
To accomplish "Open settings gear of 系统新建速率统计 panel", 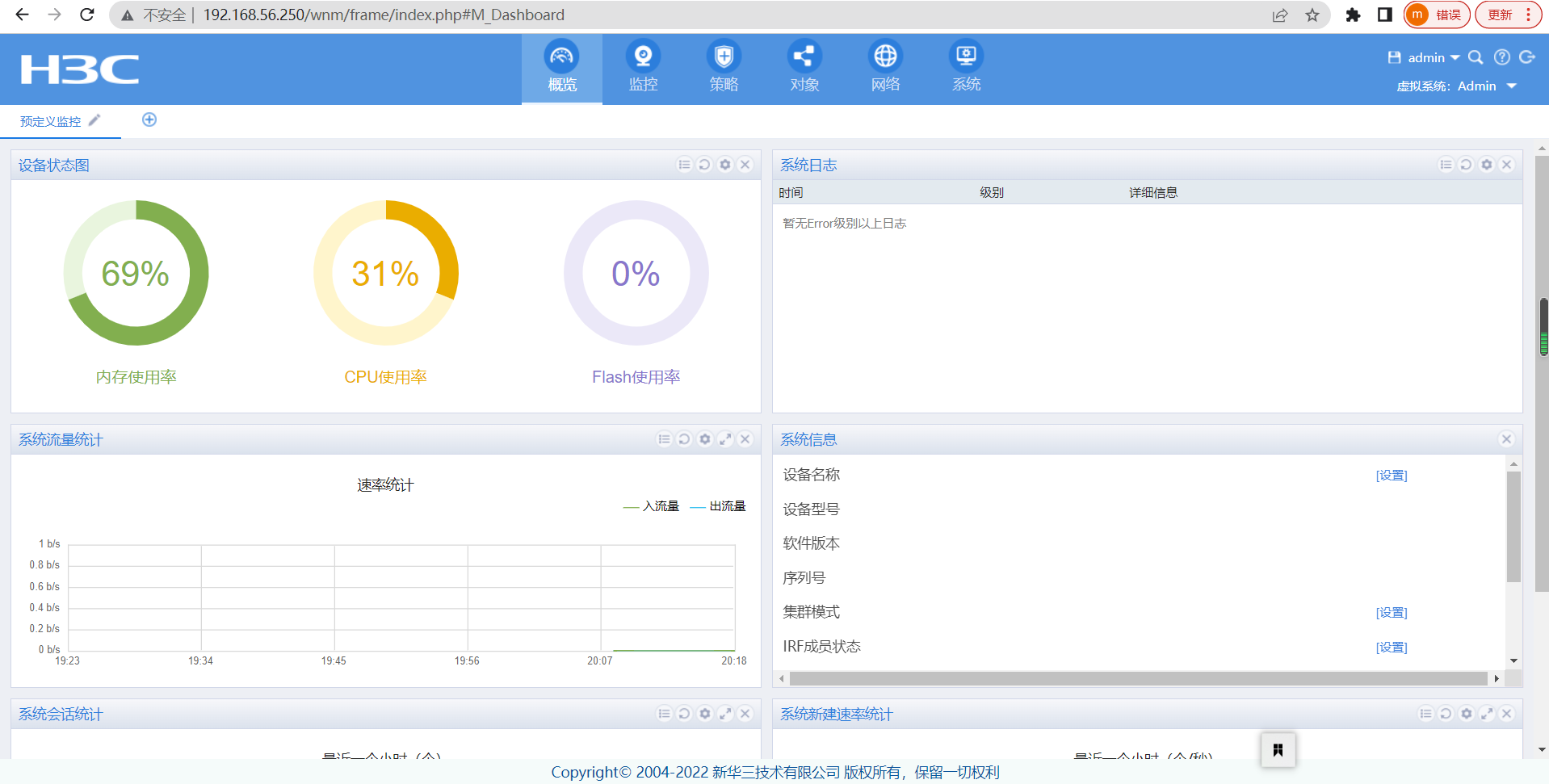I will coord(1467,714).
